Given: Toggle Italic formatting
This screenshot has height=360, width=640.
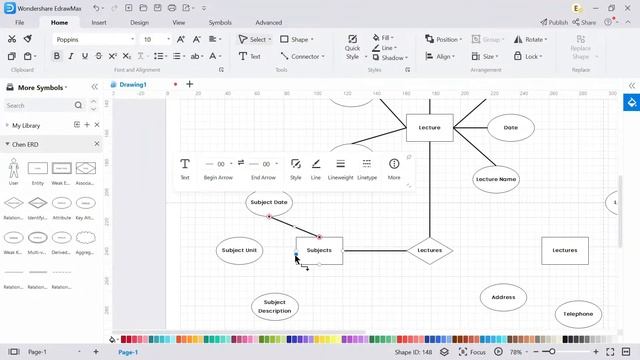Looking at the screenshot, I should point(71,56).
